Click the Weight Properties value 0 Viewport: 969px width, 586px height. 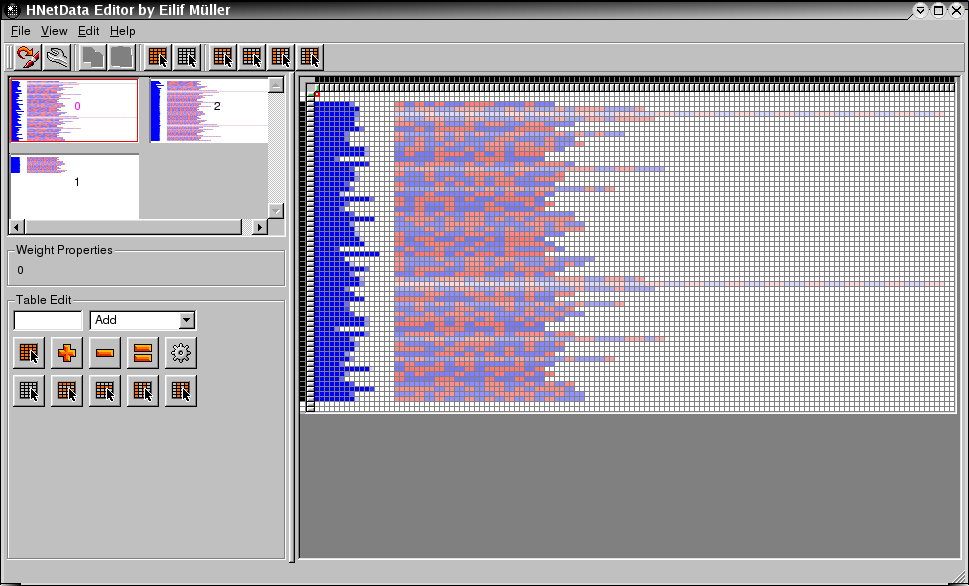pos(20,270)
